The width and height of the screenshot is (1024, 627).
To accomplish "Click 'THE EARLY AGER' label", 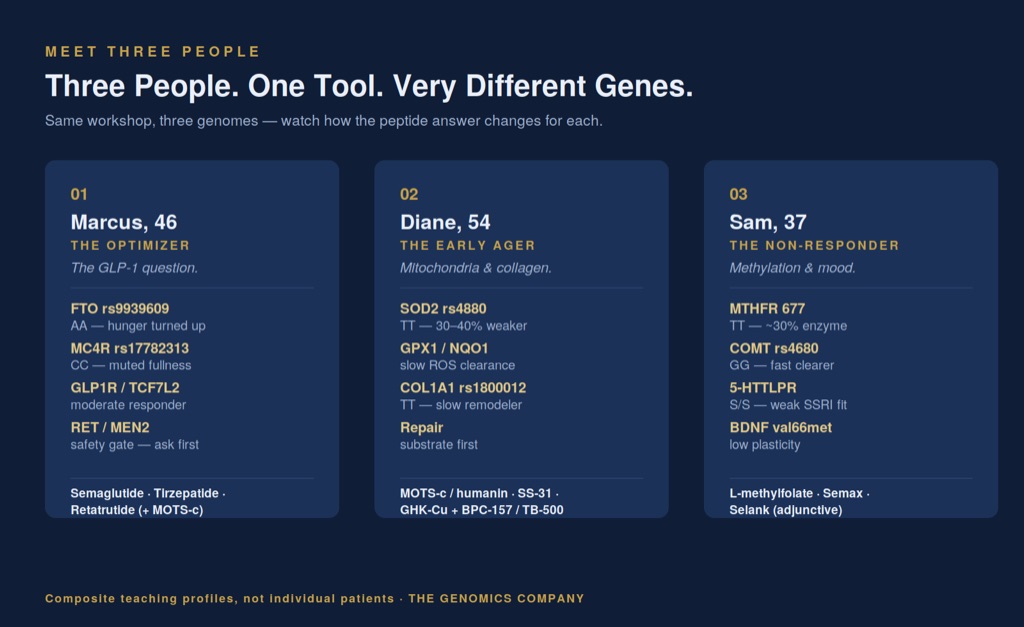I will click(x=468, y=246).
